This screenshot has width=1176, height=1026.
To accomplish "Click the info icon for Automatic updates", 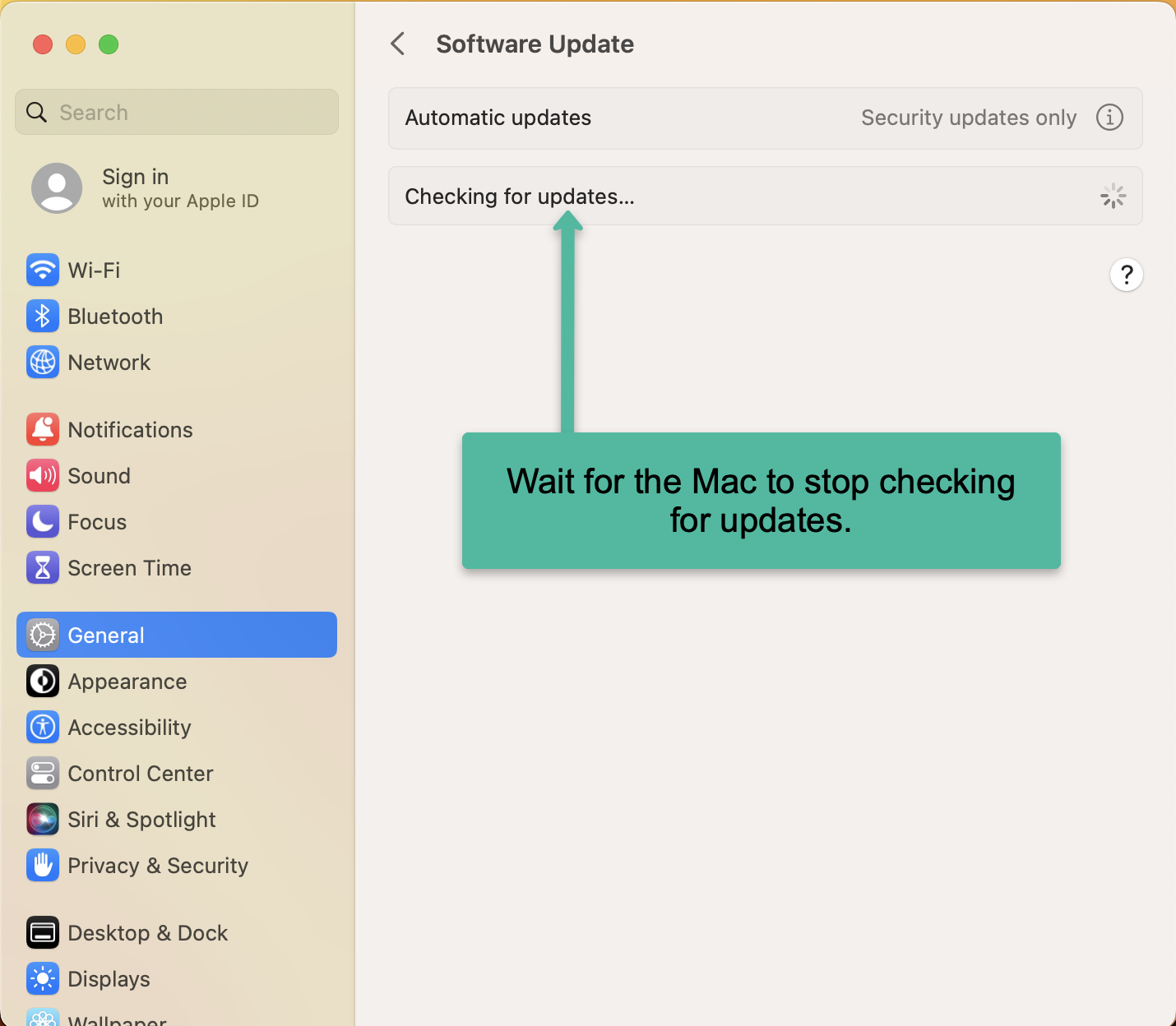I will point(1109,118).
